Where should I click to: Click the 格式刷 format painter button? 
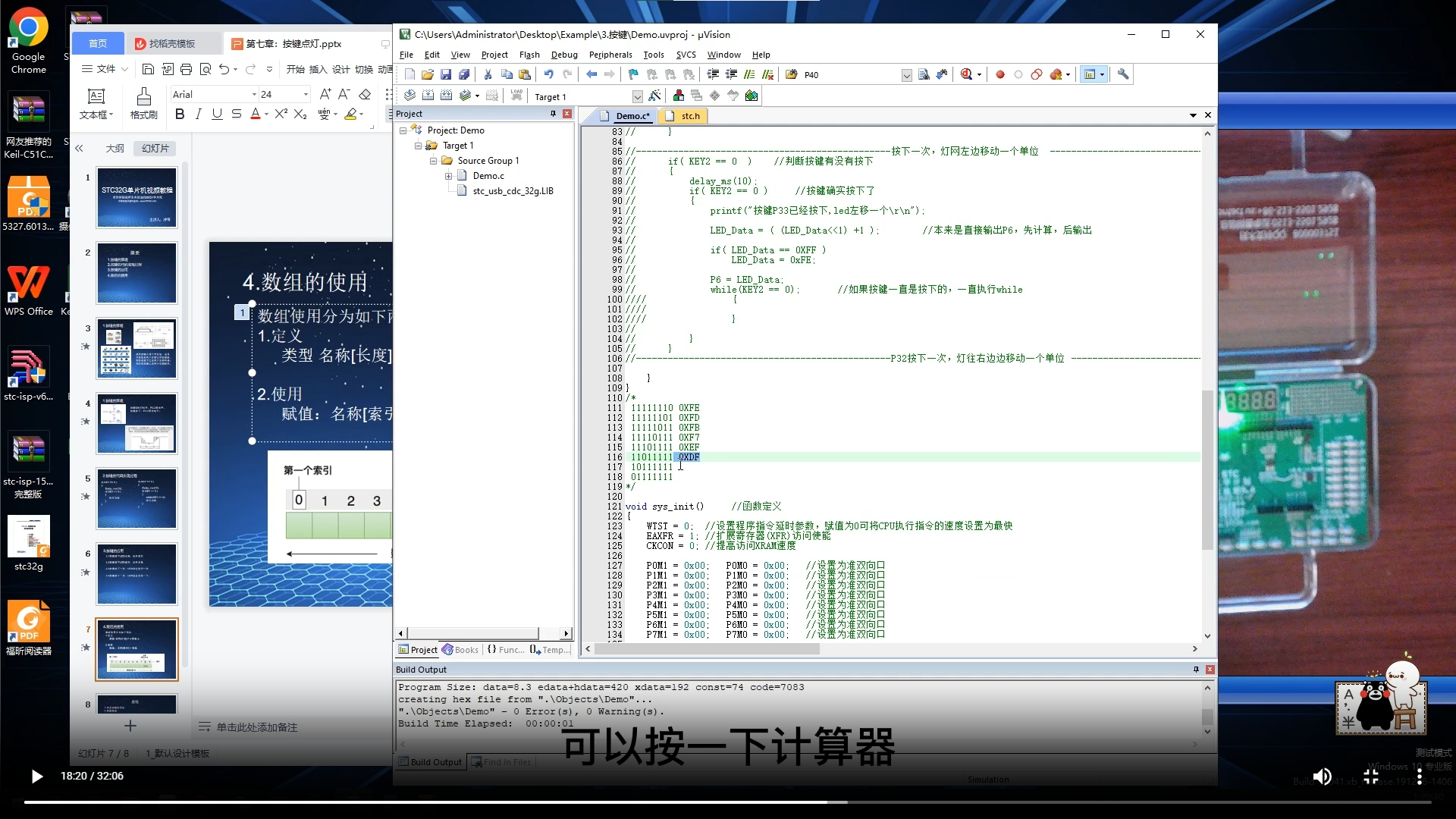pyautogui.click(x=143, y=104)
